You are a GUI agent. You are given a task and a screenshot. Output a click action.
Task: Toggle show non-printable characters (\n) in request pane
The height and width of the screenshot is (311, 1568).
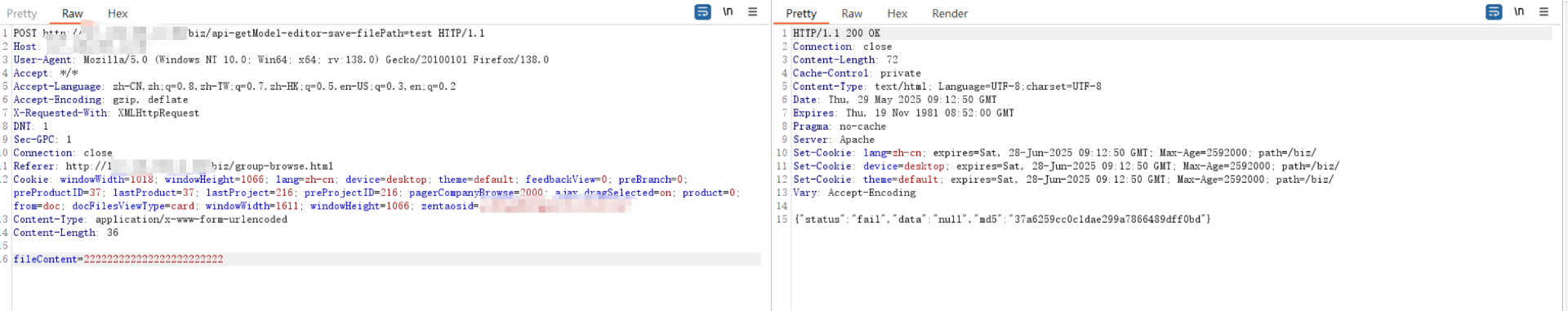click(728, 12)
